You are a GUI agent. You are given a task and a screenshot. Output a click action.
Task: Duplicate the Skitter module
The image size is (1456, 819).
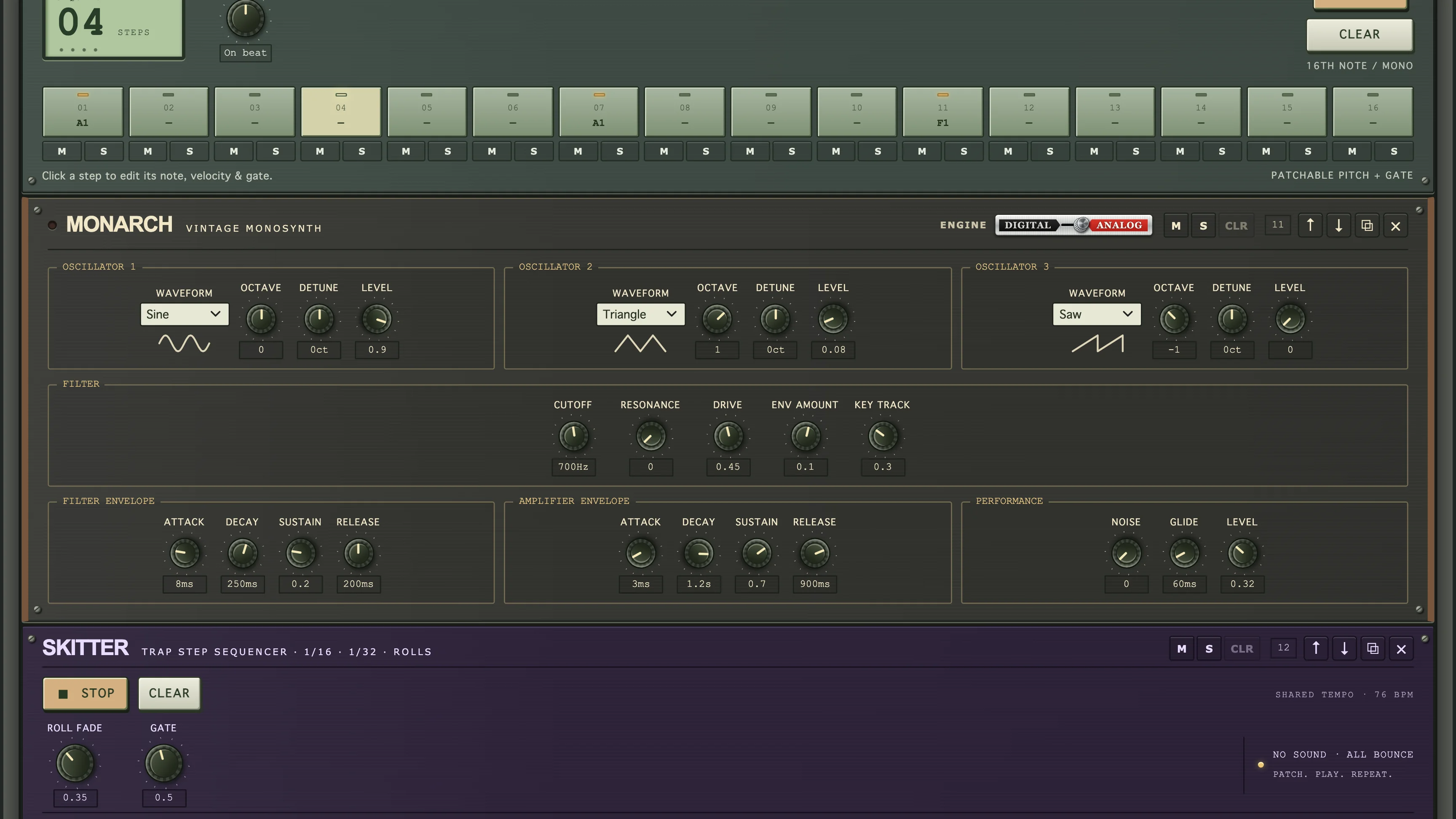tap(1372, 648)
